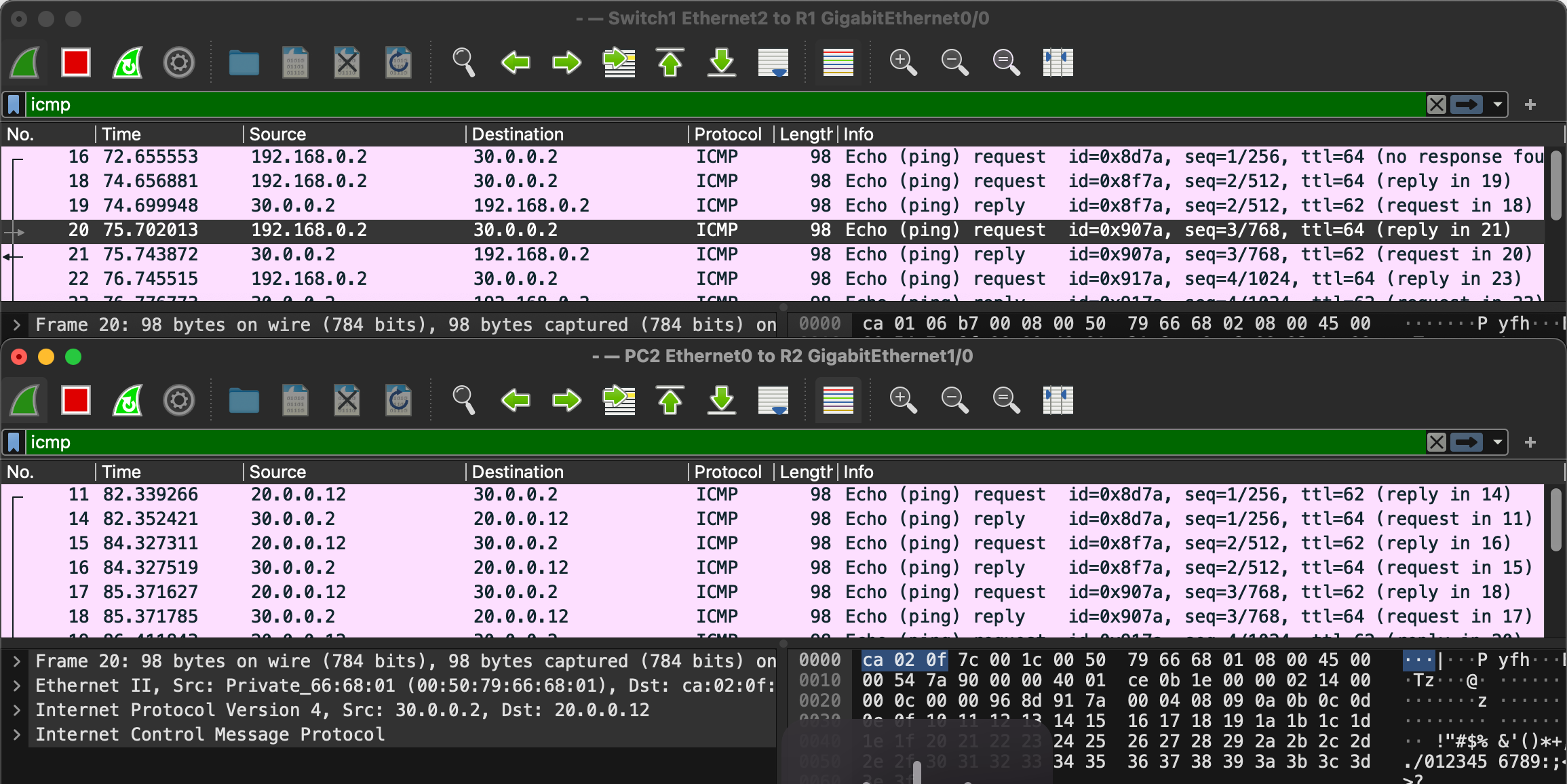Click resize columns icon in bottom window
This screenshot has height=784, width=1567.
1058,401
